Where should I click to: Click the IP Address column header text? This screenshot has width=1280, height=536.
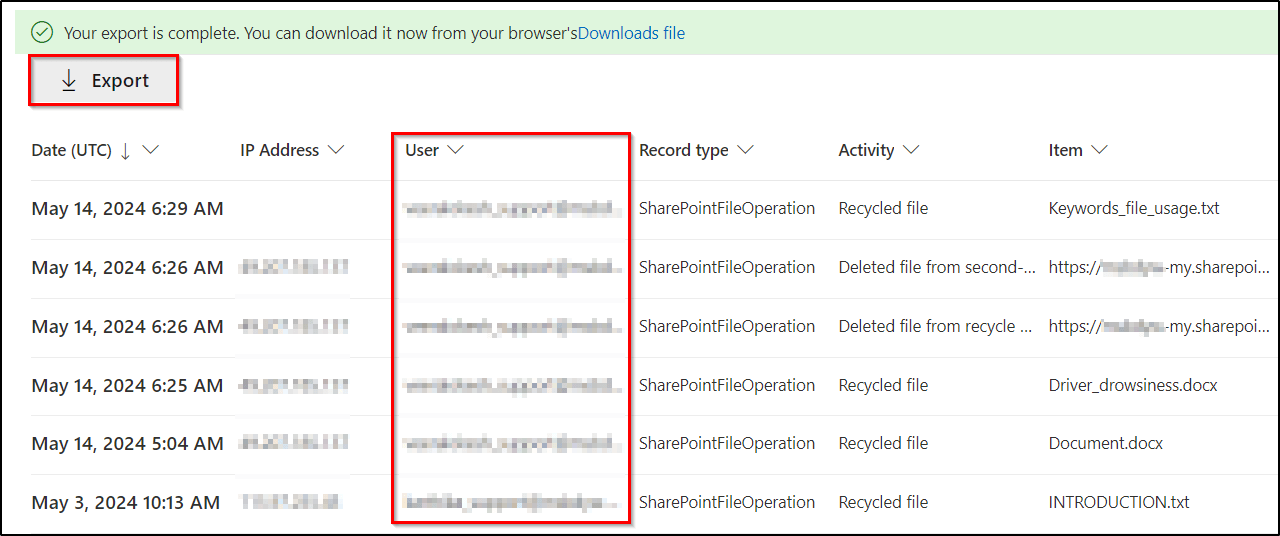click(x=280, y=150)
